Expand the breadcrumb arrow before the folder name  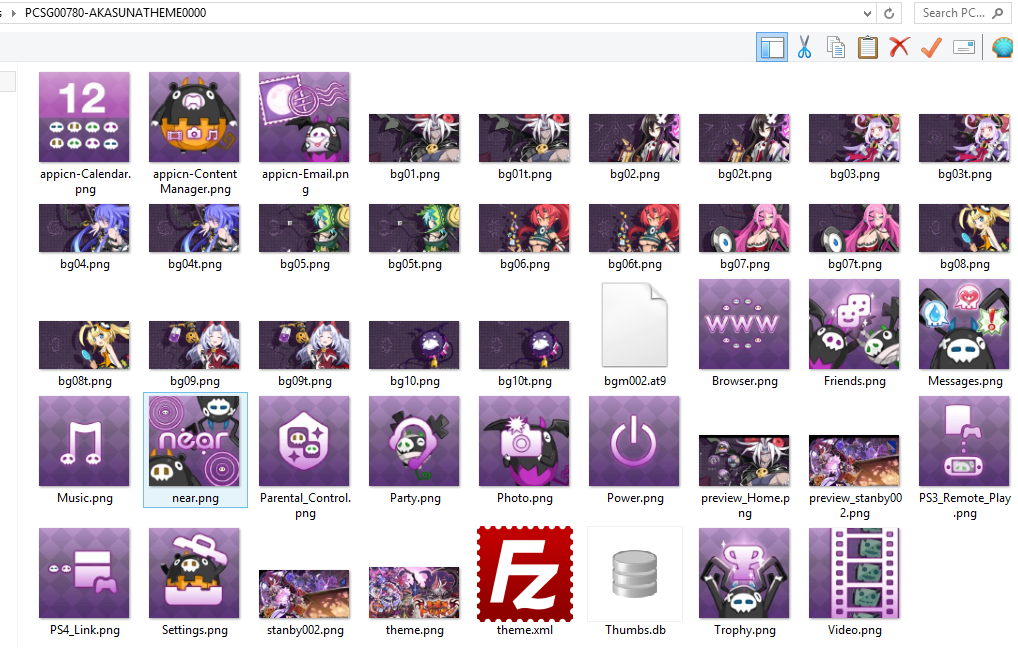[14, 13]
